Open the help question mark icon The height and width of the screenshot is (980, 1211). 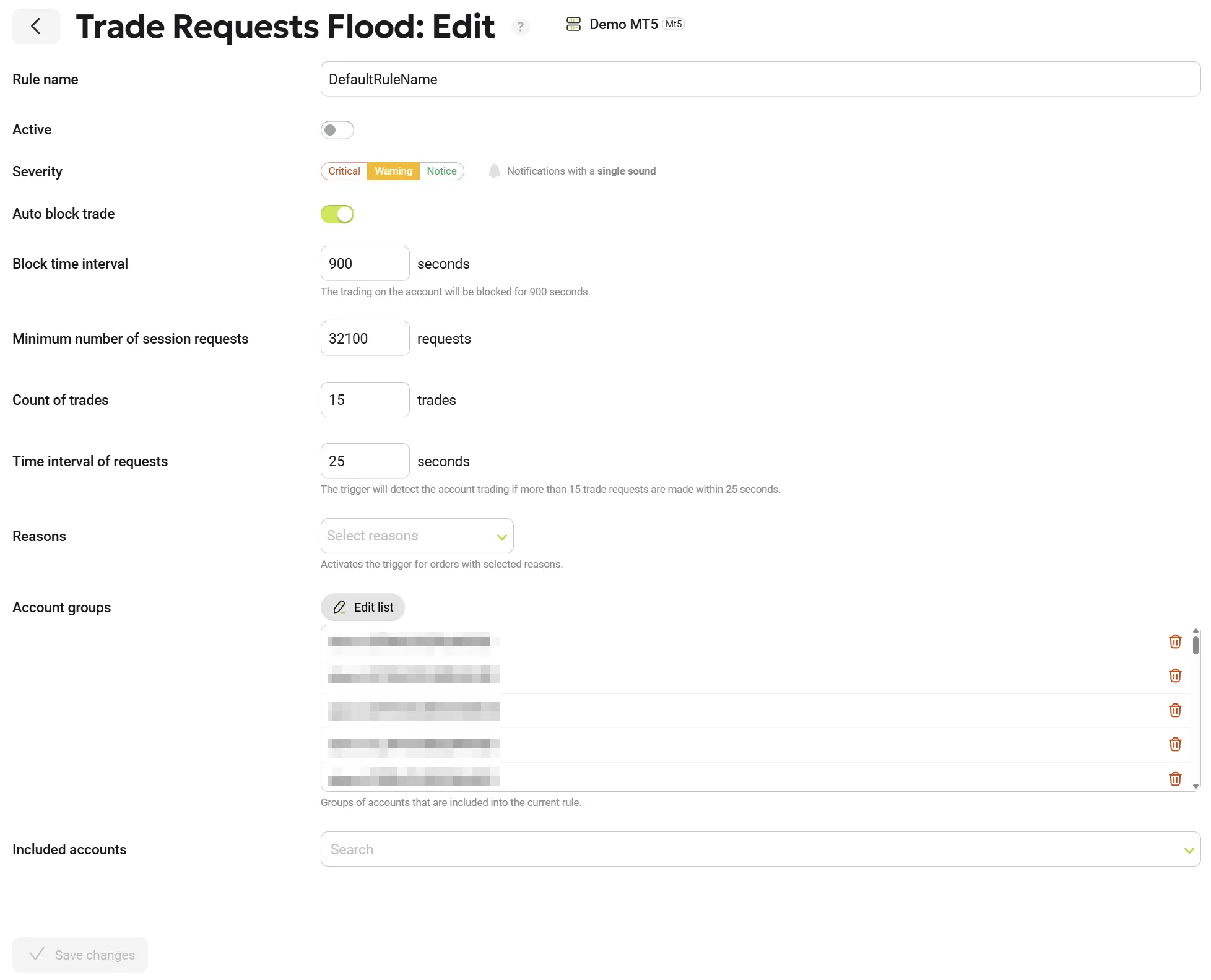520,27
